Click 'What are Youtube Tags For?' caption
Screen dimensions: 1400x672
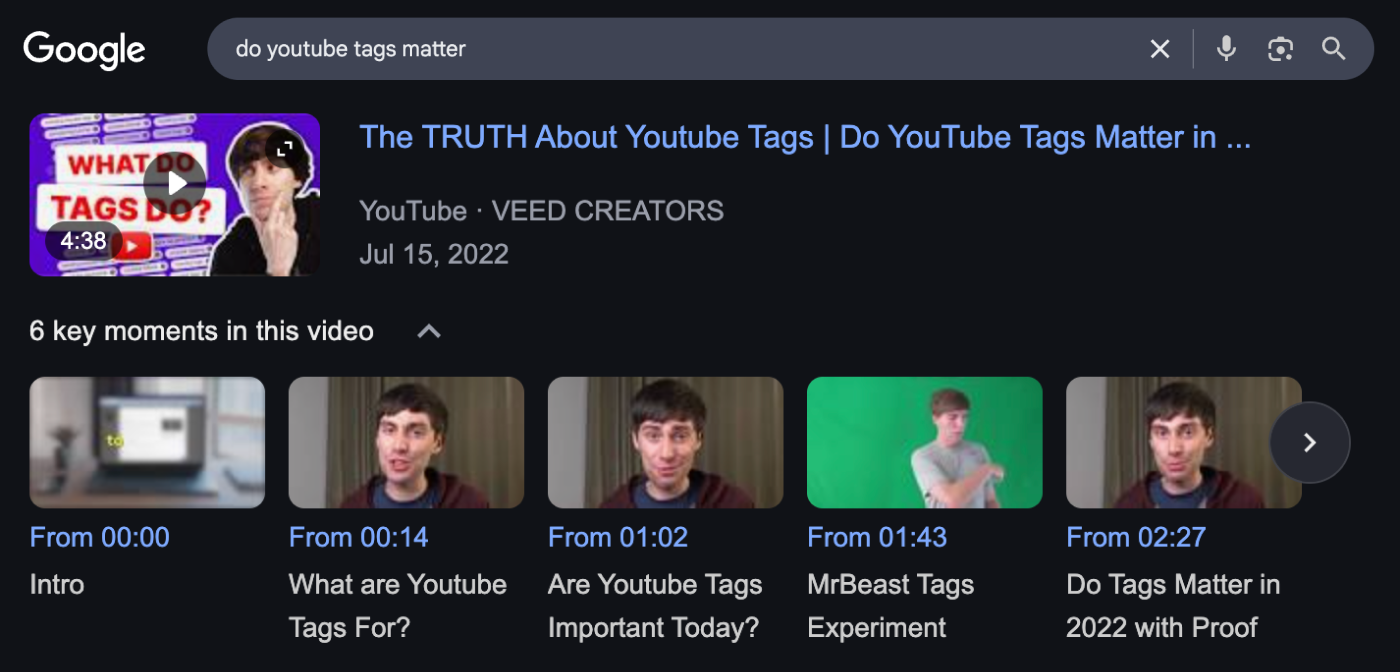398,606
